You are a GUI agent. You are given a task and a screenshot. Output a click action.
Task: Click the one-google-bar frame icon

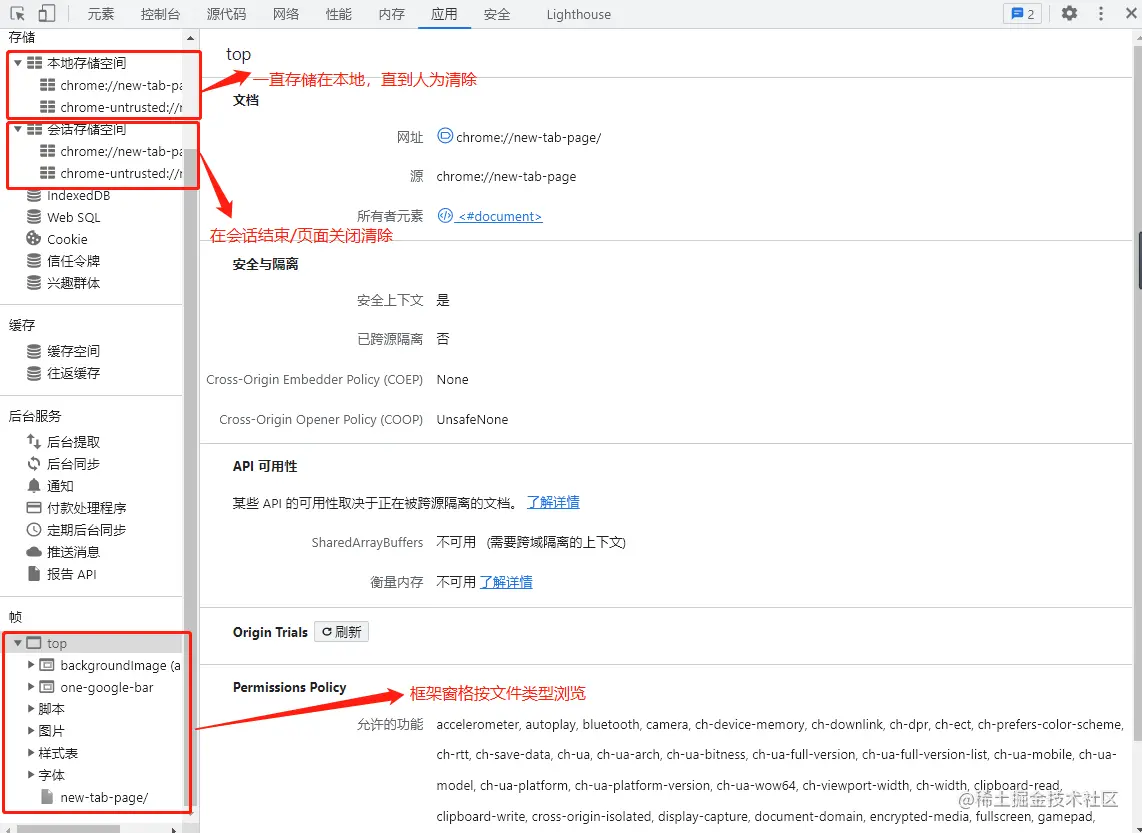tap(47, 687)
